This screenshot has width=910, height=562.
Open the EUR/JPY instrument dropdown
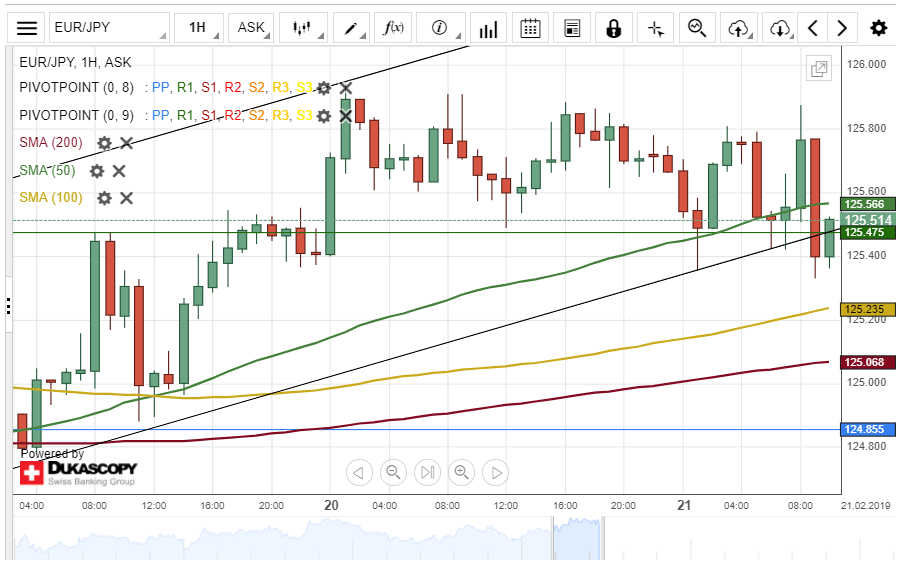[108, 28]
